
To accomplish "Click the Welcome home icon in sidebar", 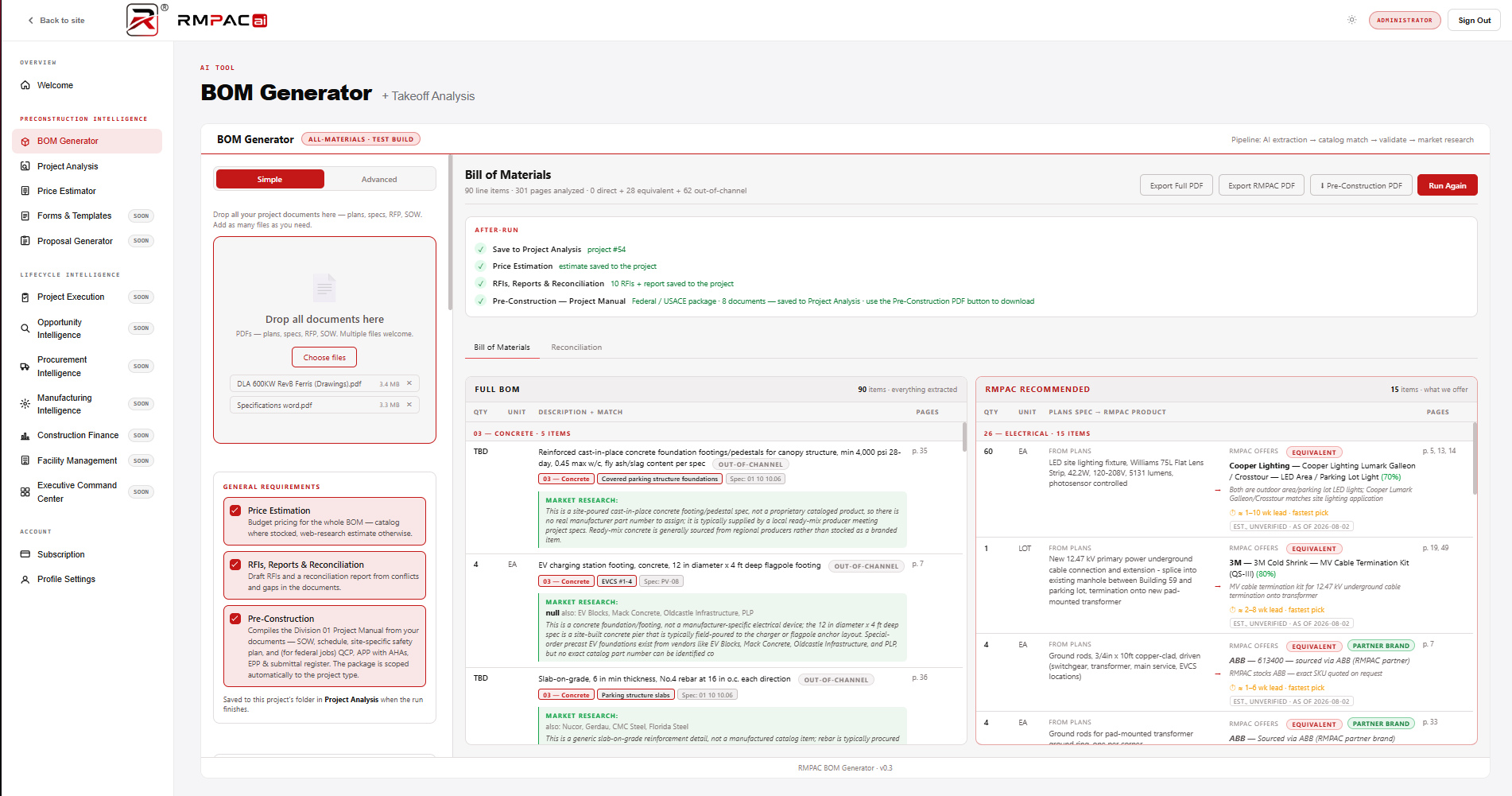I will tap(25, 85).
